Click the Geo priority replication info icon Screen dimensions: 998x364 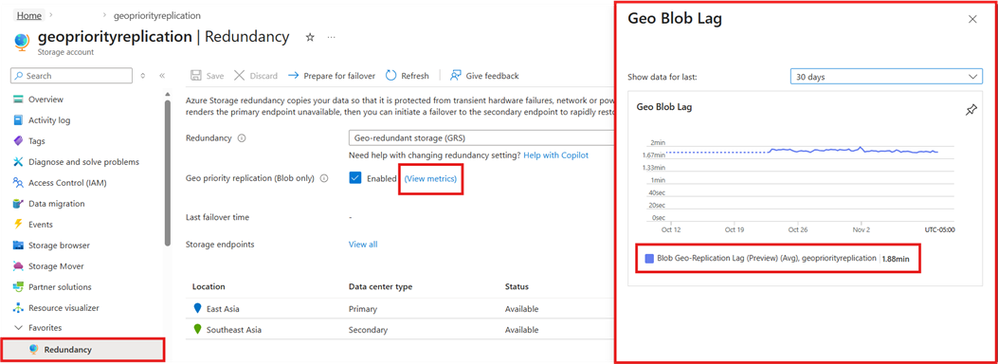[324, 179]
